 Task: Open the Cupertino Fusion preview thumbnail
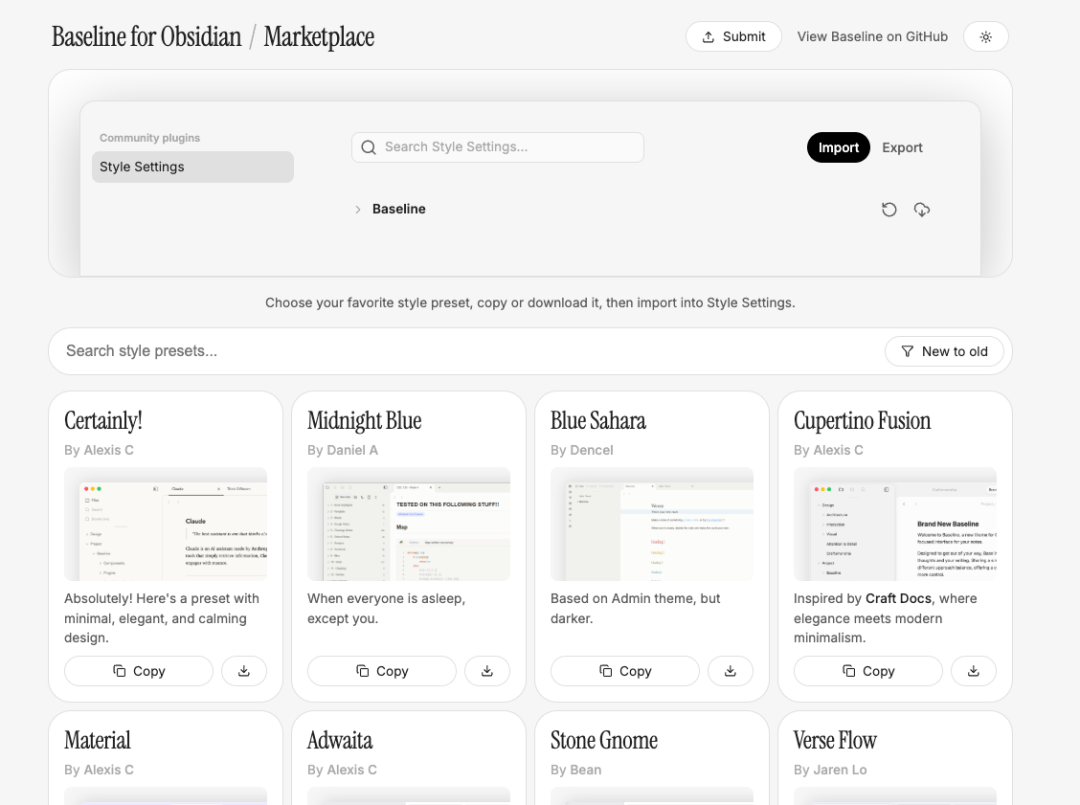coord(895,524)
